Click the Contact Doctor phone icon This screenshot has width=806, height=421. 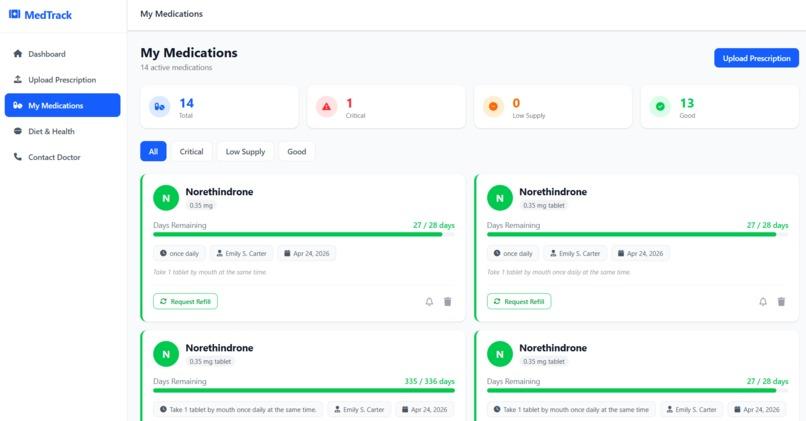click(x=17, y=156)
